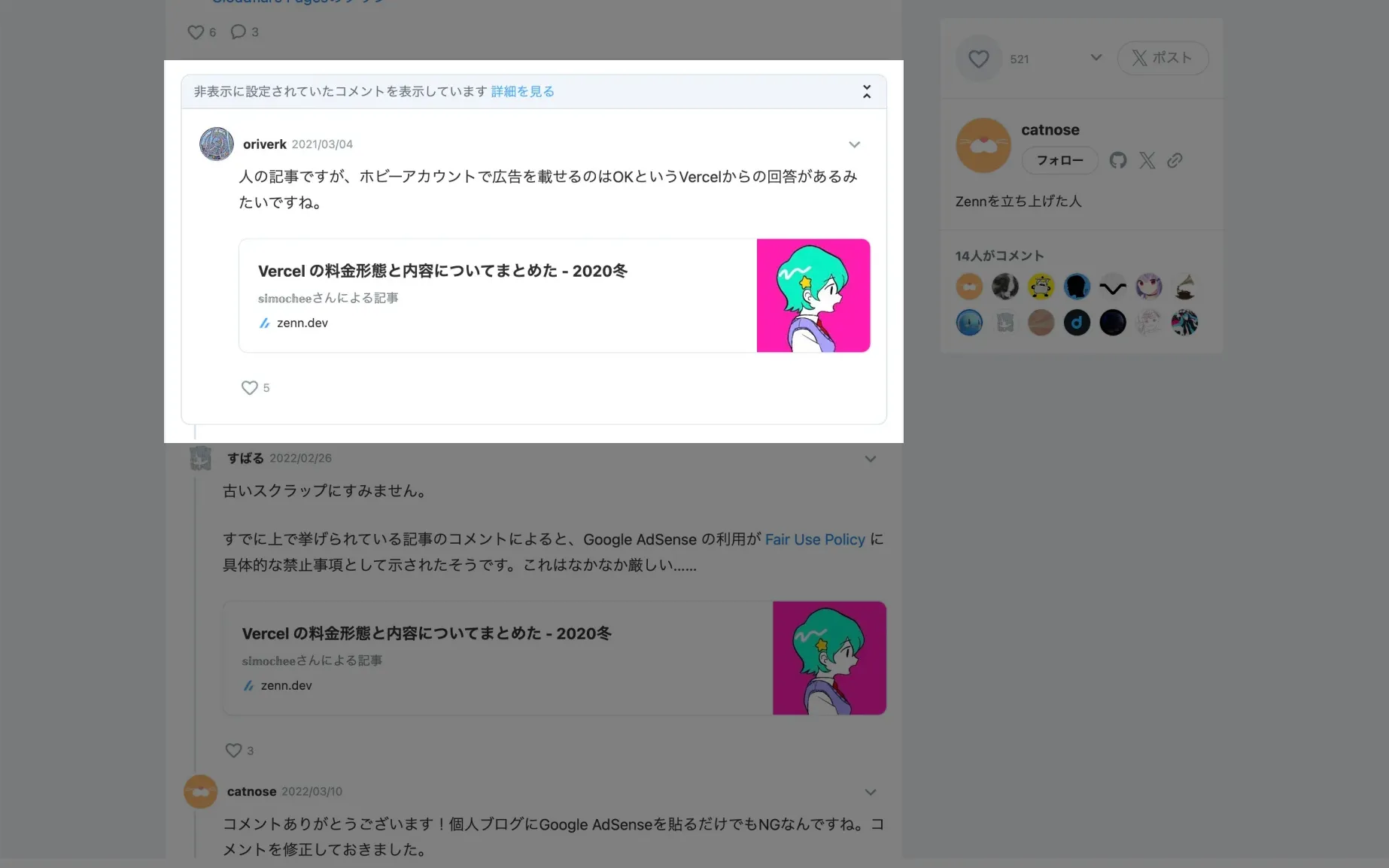The height and width of the screenshot is (868, 1389).
Task: Open the Fair Use Policy link
Action: [814, 539]
